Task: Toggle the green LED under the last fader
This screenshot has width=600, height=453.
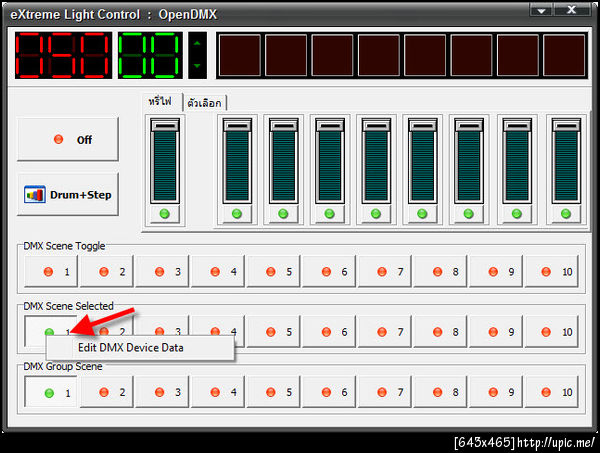Action: tap(566, 214)
